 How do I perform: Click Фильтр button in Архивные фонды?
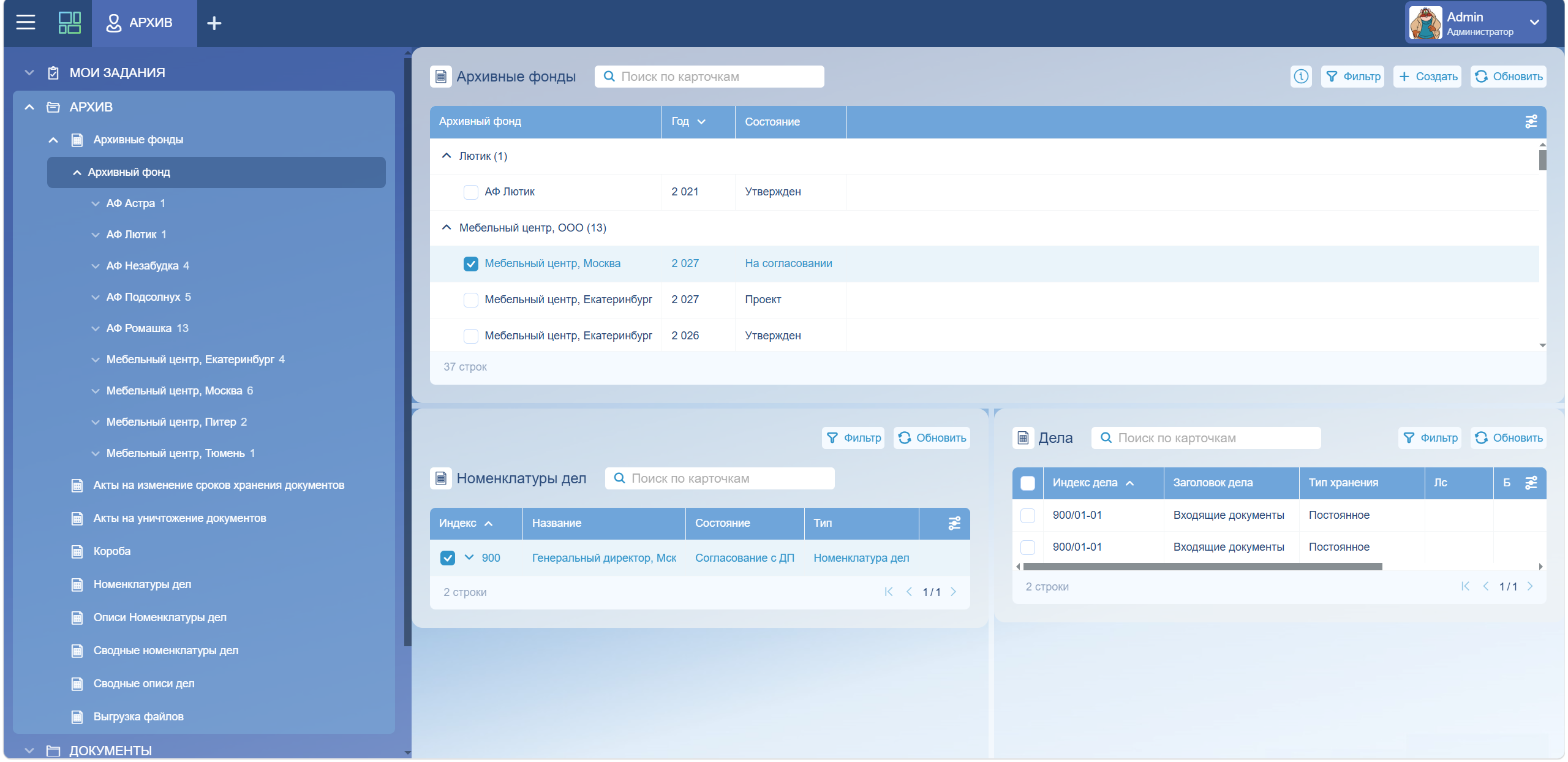pyautogui.click(x=1352, y=77)
